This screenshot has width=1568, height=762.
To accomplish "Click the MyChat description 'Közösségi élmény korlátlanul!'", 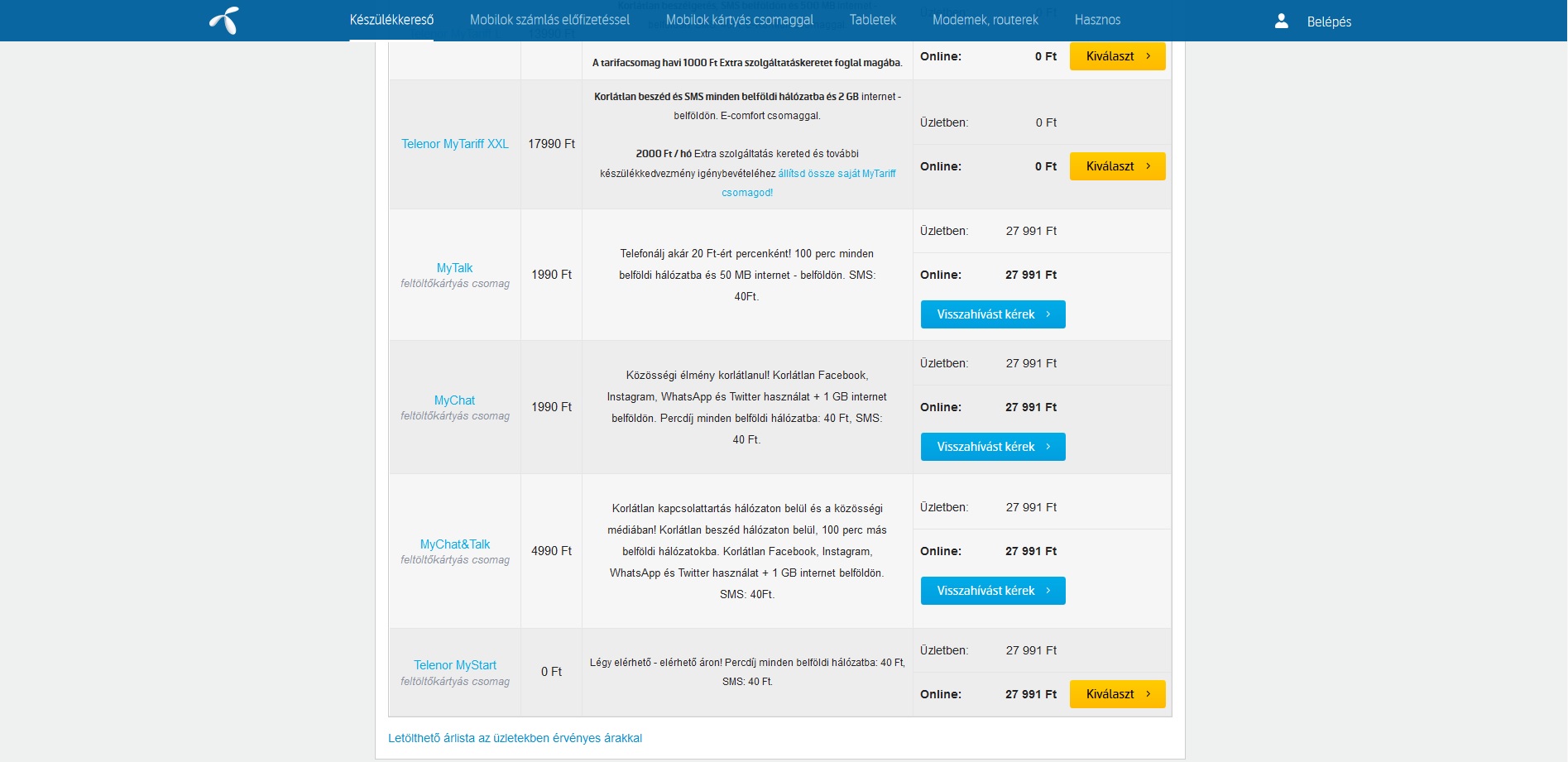I will [747, 407].
